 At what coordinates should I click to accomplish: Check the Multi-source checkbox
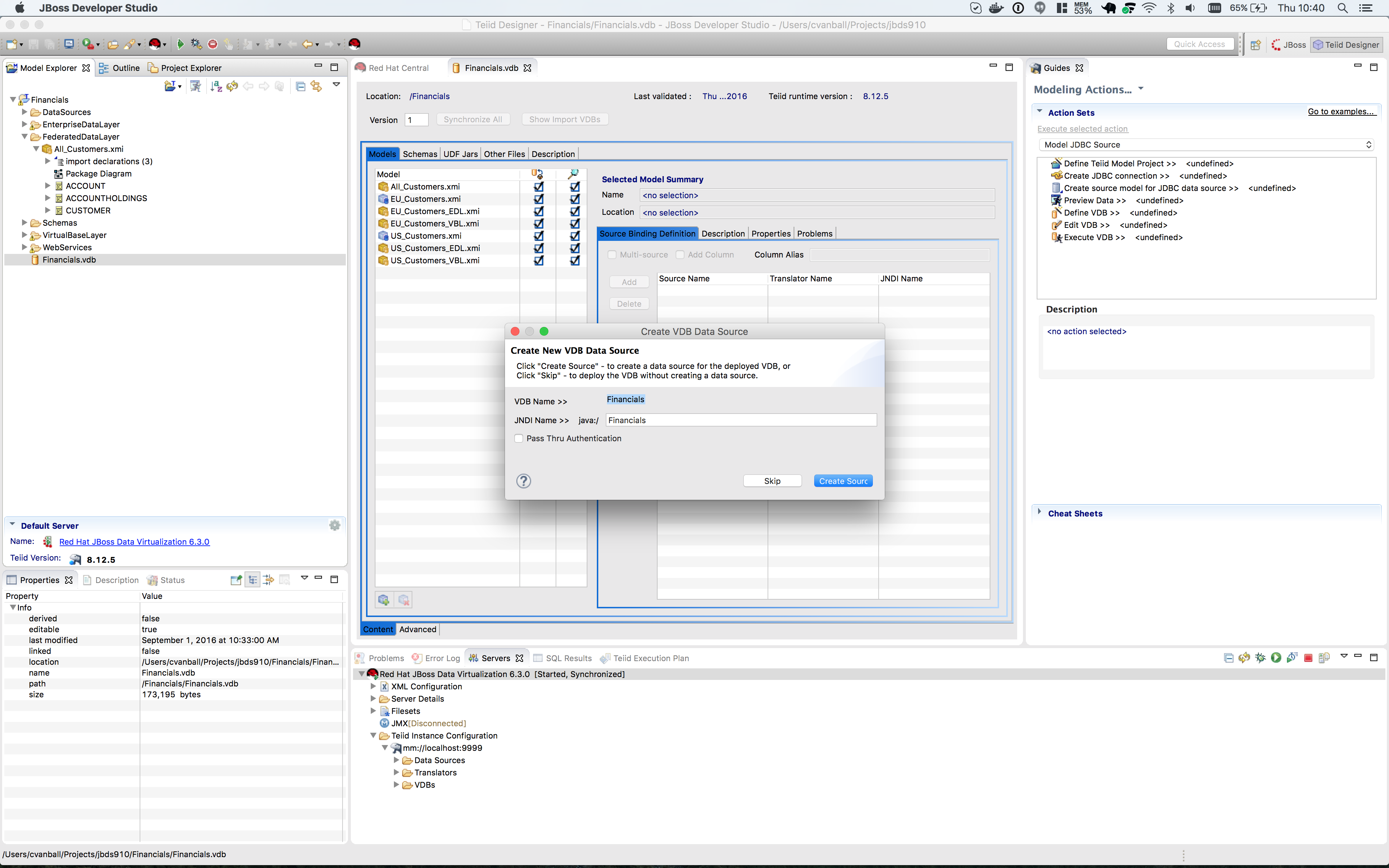click(x=612, y=254)
